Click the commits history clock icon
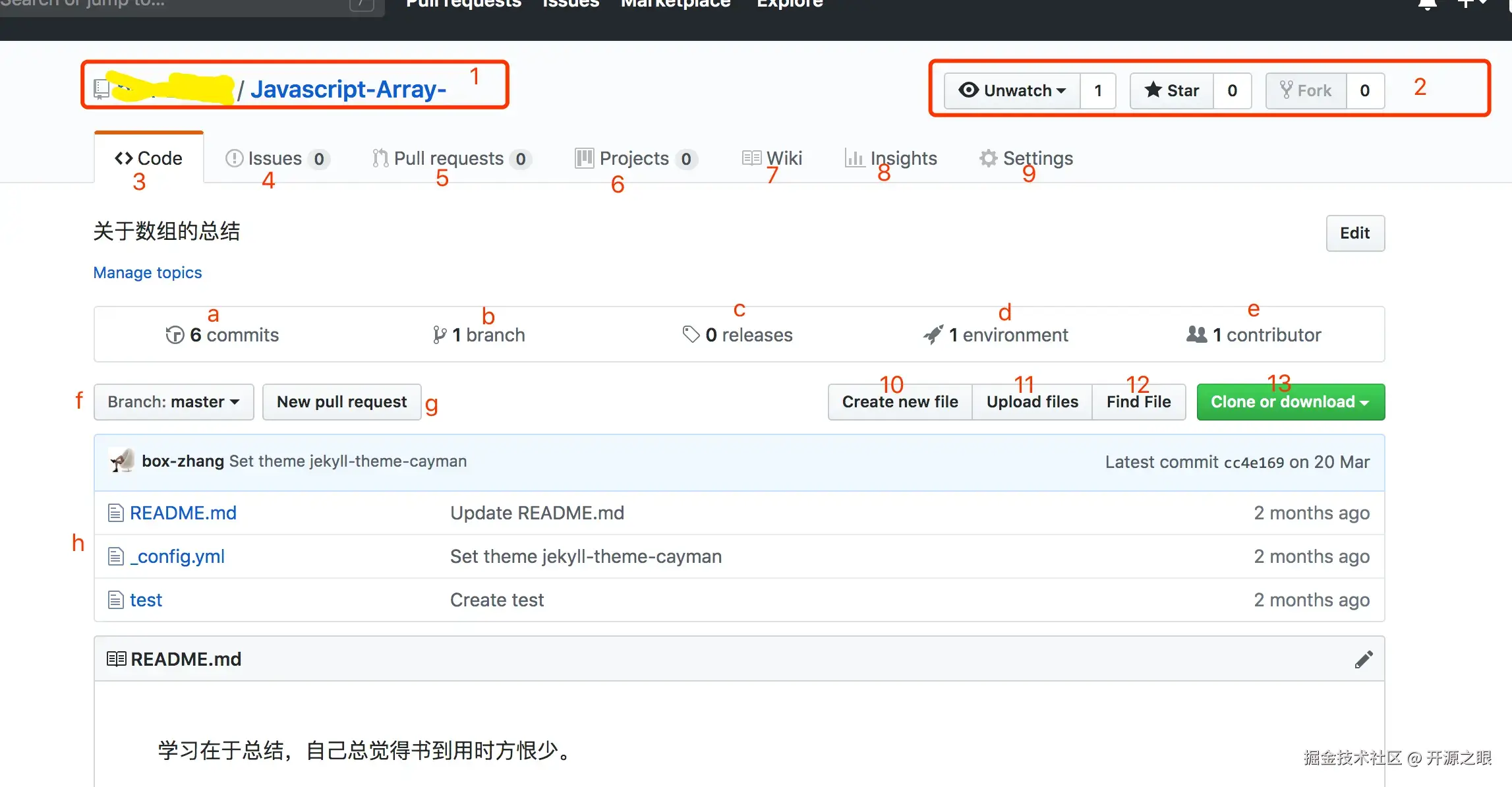This screenshot has width=1512, height=787. tap(175, 335)
